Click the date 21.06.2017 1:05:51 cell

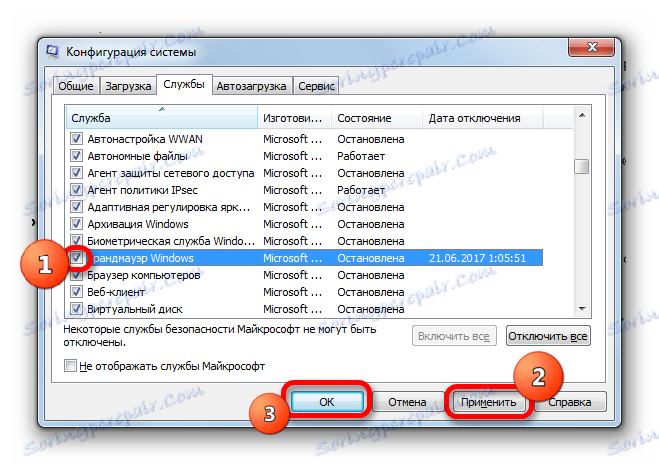tap(477, 258)
